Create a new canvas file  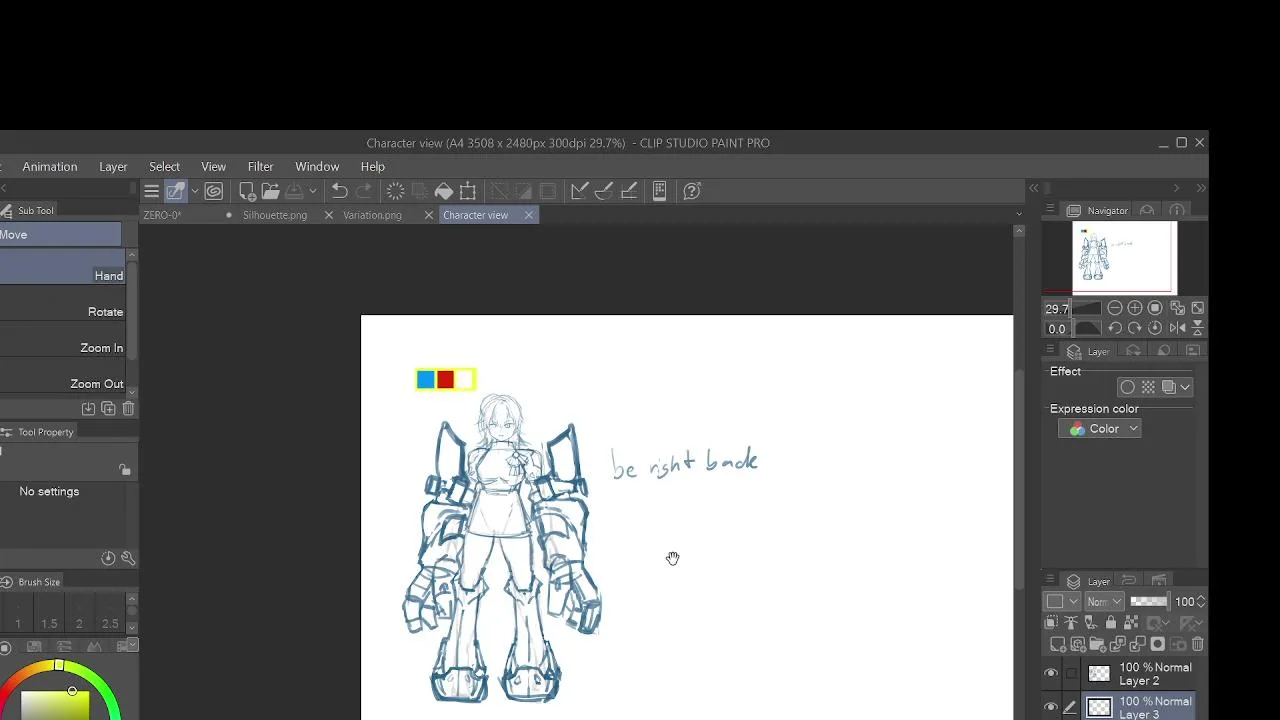247,191
